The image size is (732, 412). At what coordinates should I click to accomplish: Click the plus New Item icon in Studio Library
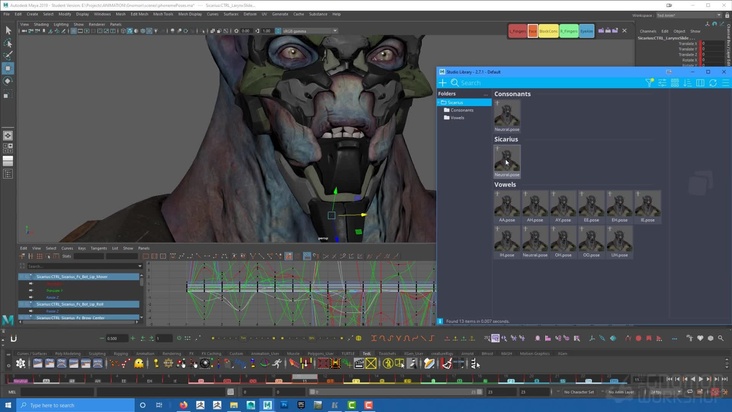[x=443, y=83]
